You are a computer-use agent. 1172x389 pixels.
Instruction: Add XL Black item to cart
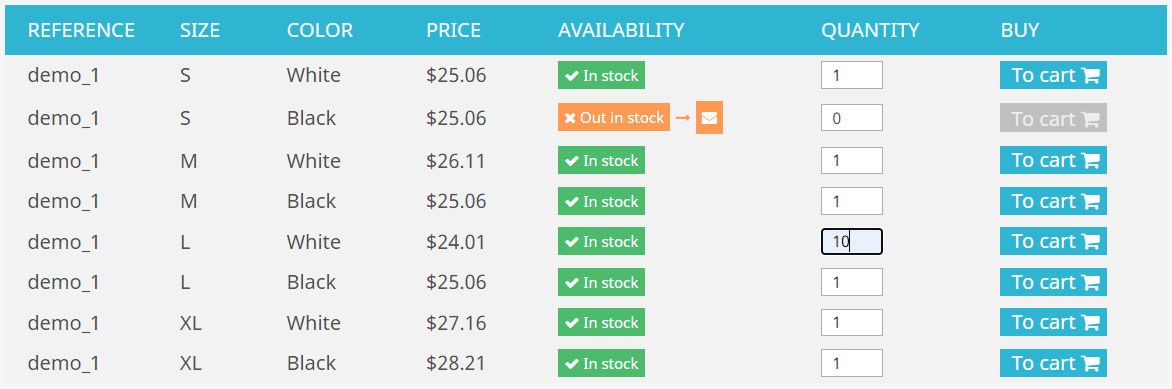click(x=1053, y=363)
